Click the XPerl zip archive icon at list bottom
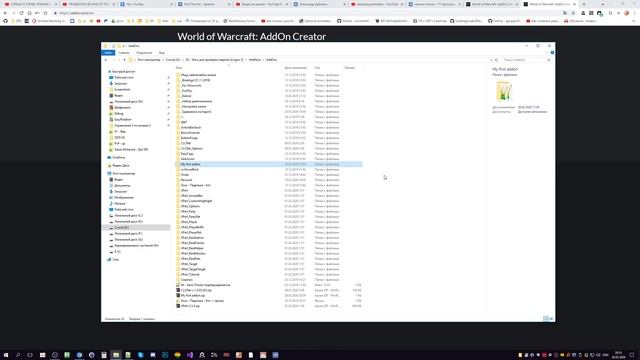Image resolution: width=640 pixels, height=360 pixels. tap(178, 306)
